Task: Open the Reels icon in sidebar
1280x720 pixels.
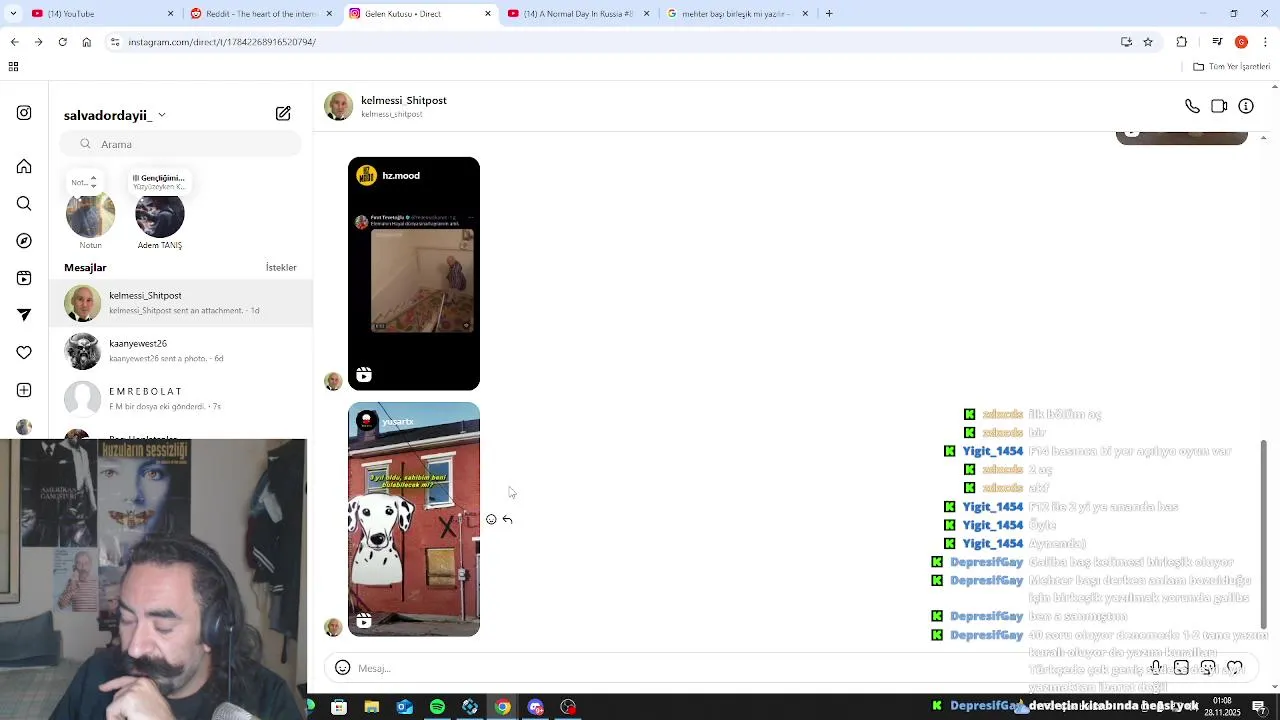Action: click(x=24, y=278)
